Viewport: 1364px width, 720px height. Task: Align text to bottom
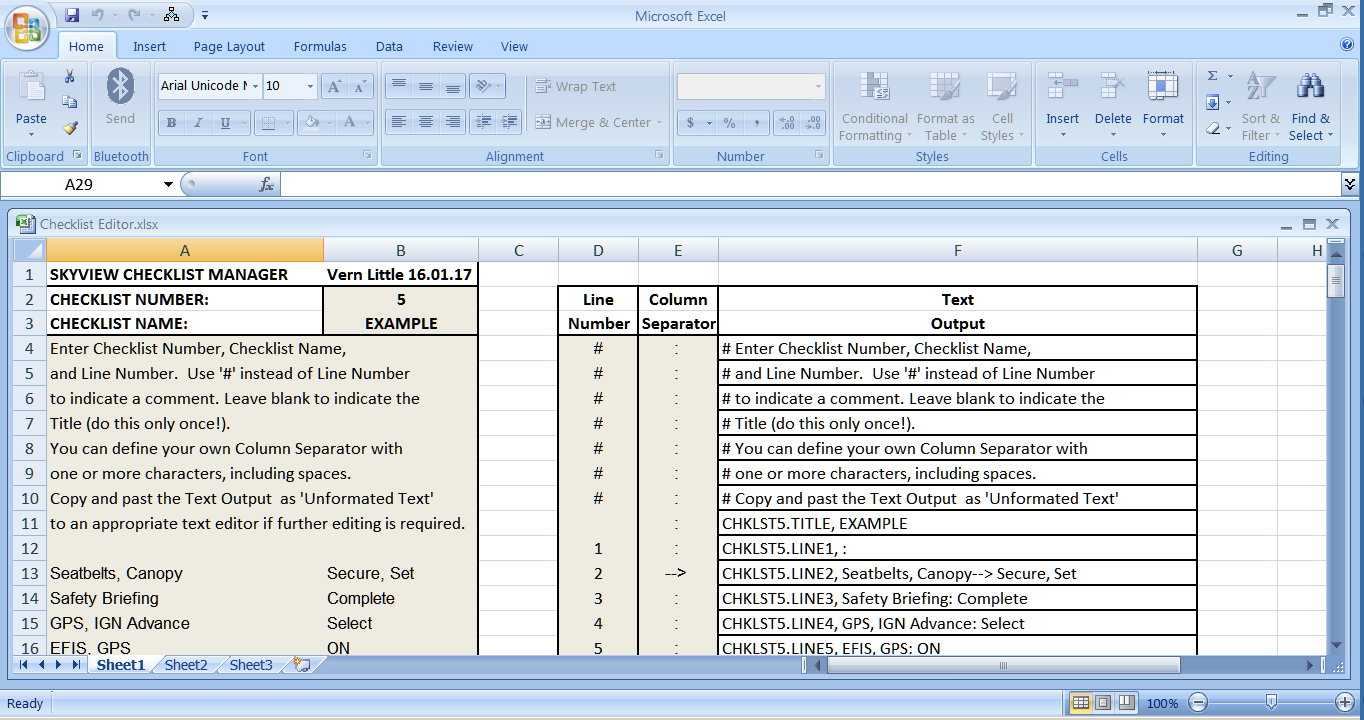click(x=453, y=86)
